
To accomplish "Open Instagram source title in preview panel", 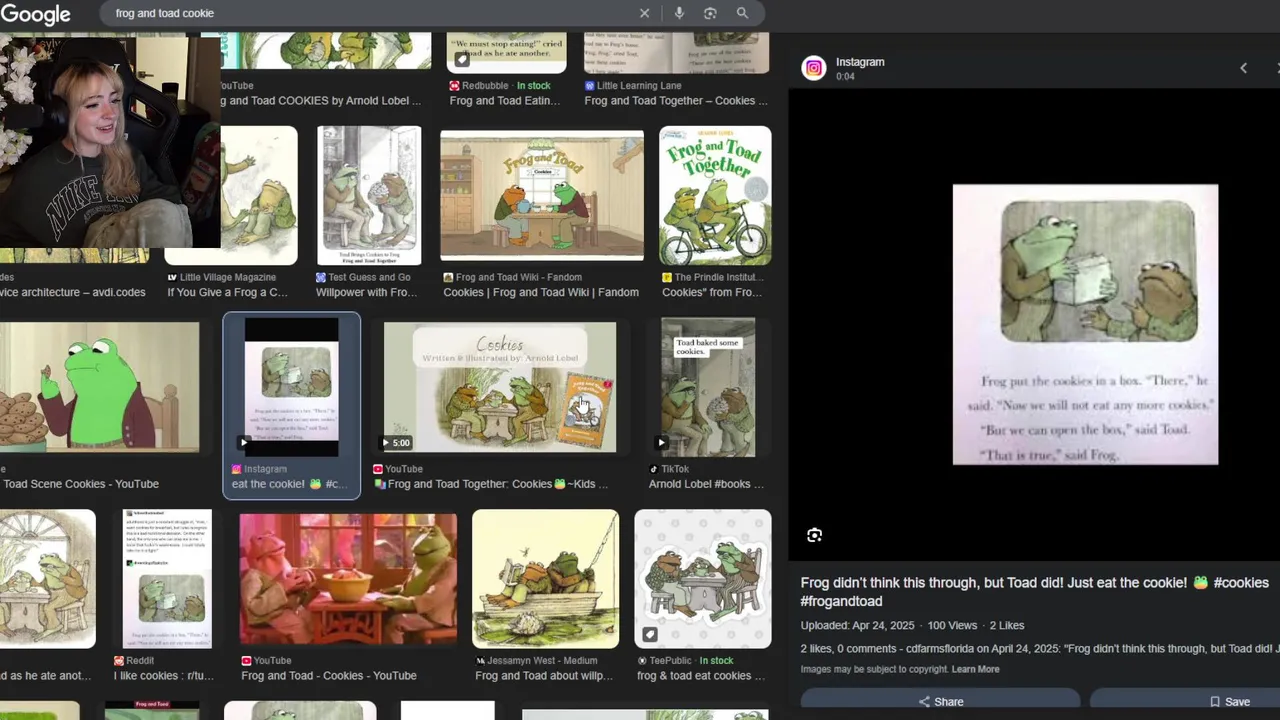I will click(x=860, y=62).
